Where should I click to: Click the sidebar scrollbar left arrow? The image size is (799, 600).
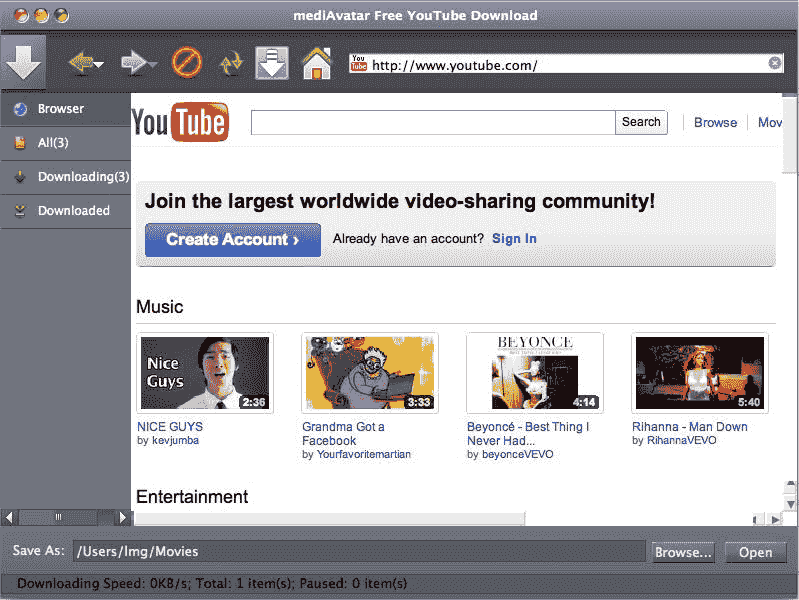pos(9,518)
